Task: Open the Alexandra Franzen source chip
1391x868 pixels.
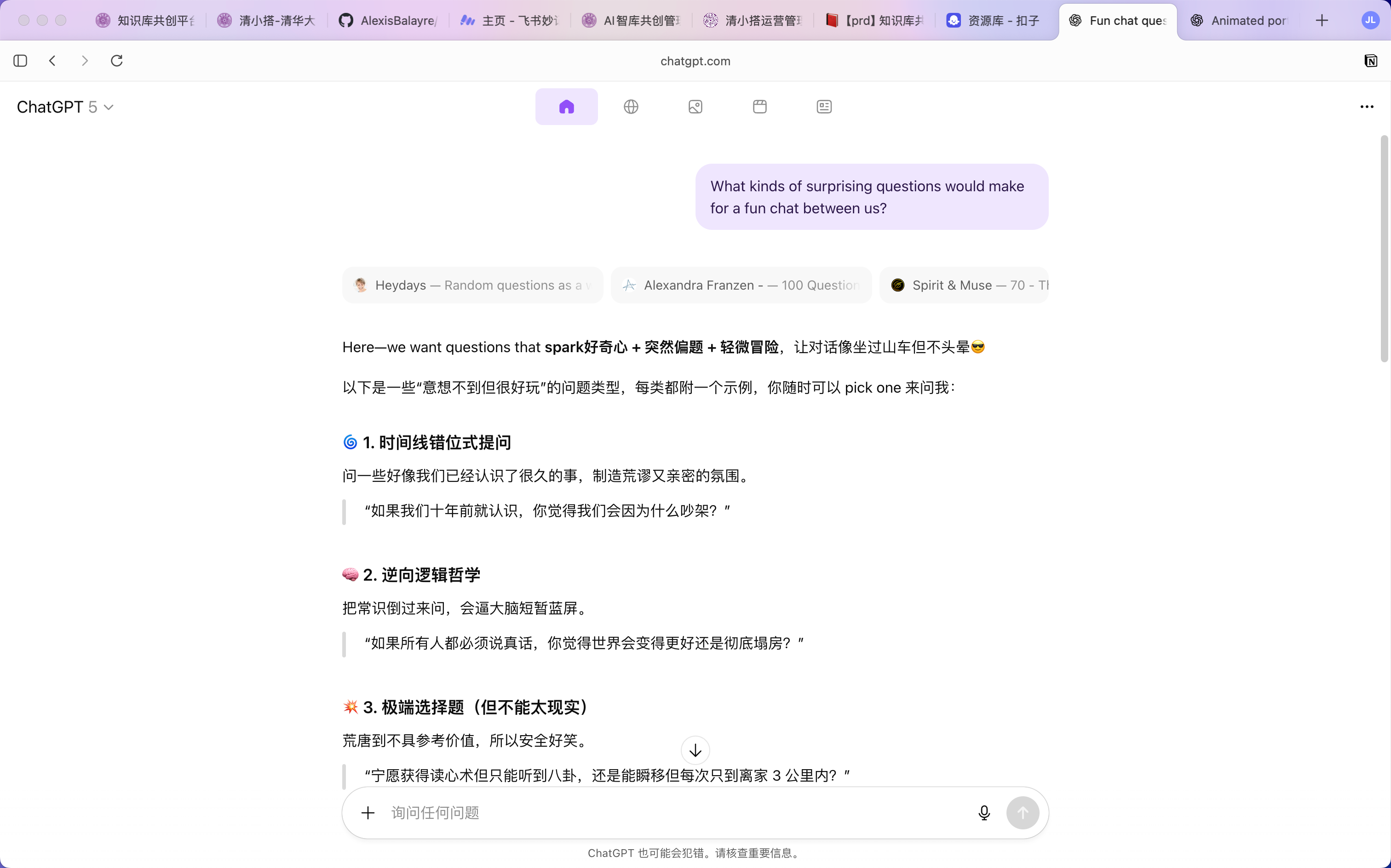Action: [741, 285]
